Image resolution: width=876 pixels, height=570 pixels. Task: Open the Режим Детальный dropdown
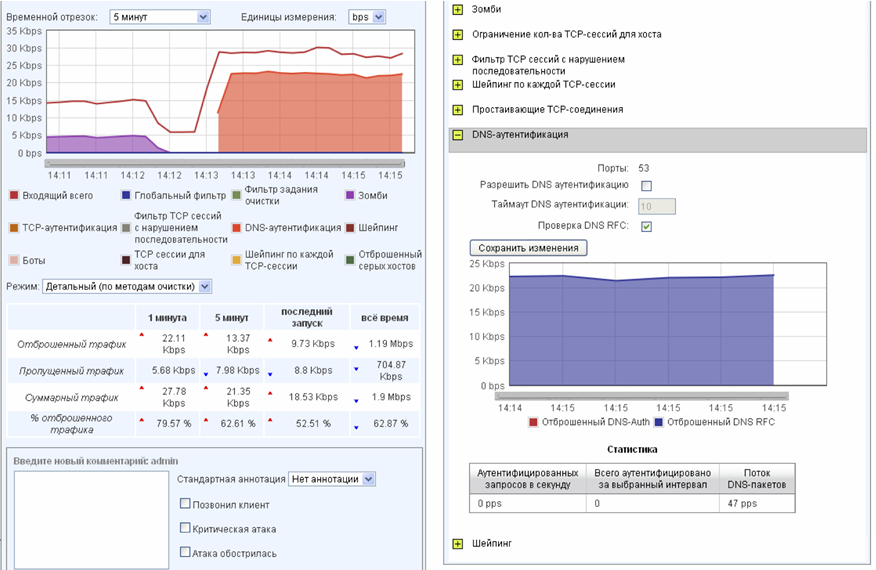[127, 287]
